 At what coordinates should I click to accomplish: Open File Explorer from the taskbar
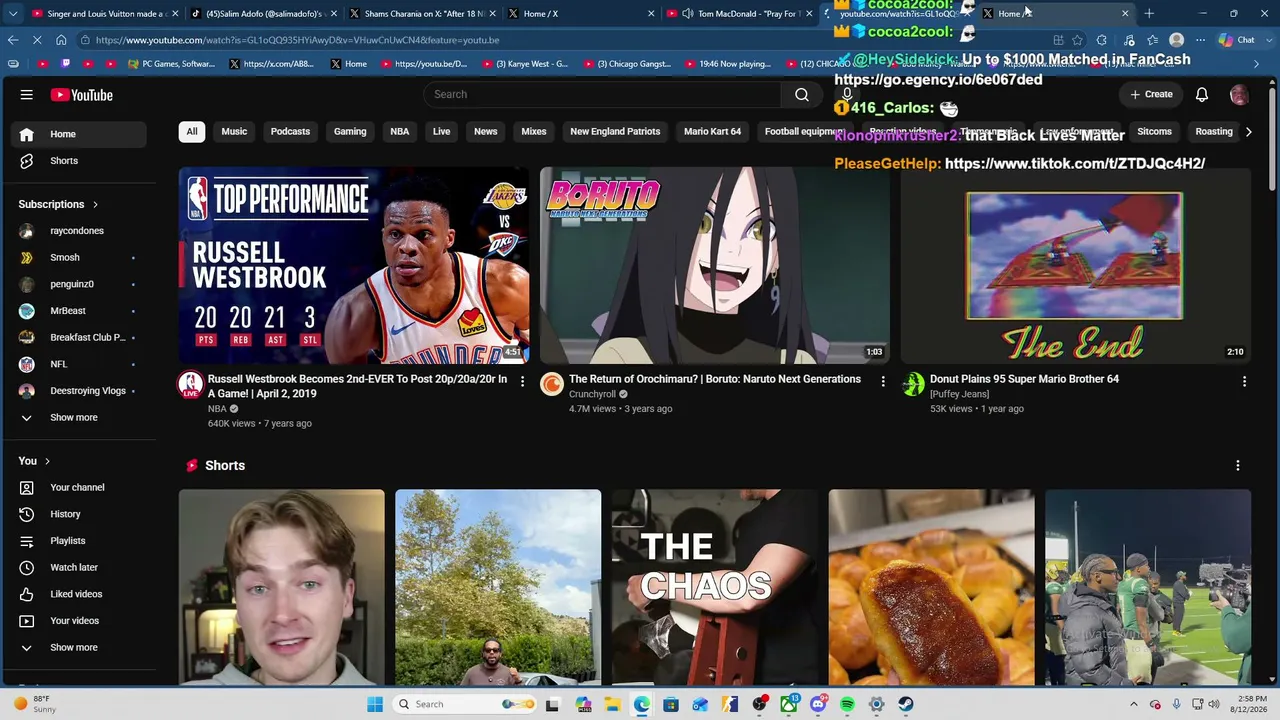(x=612, y=704)
